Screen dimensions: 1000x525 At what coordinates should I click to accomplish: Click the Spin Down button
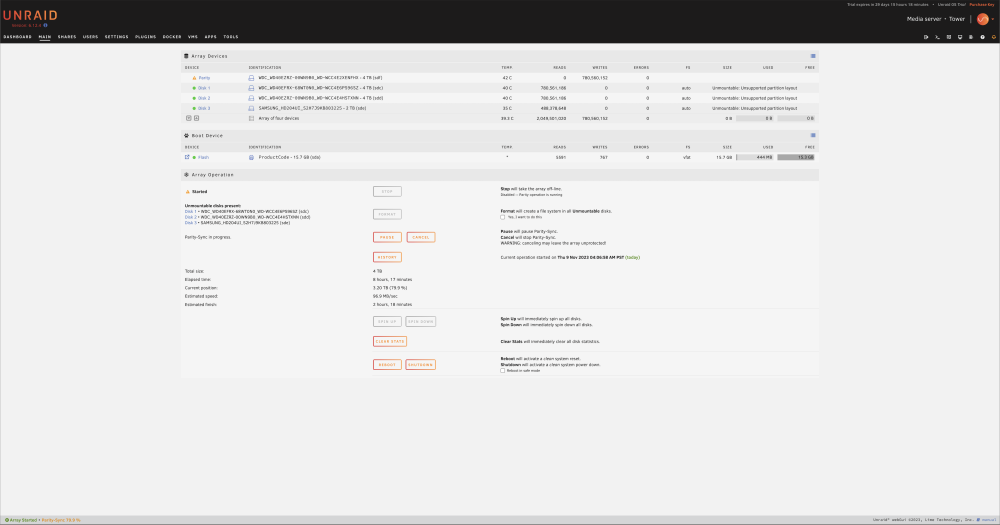(421, 322)
